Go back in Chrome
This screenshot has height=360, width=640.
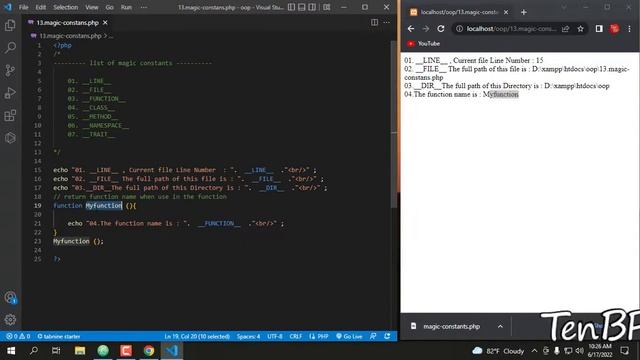click(x=411, y=29)
